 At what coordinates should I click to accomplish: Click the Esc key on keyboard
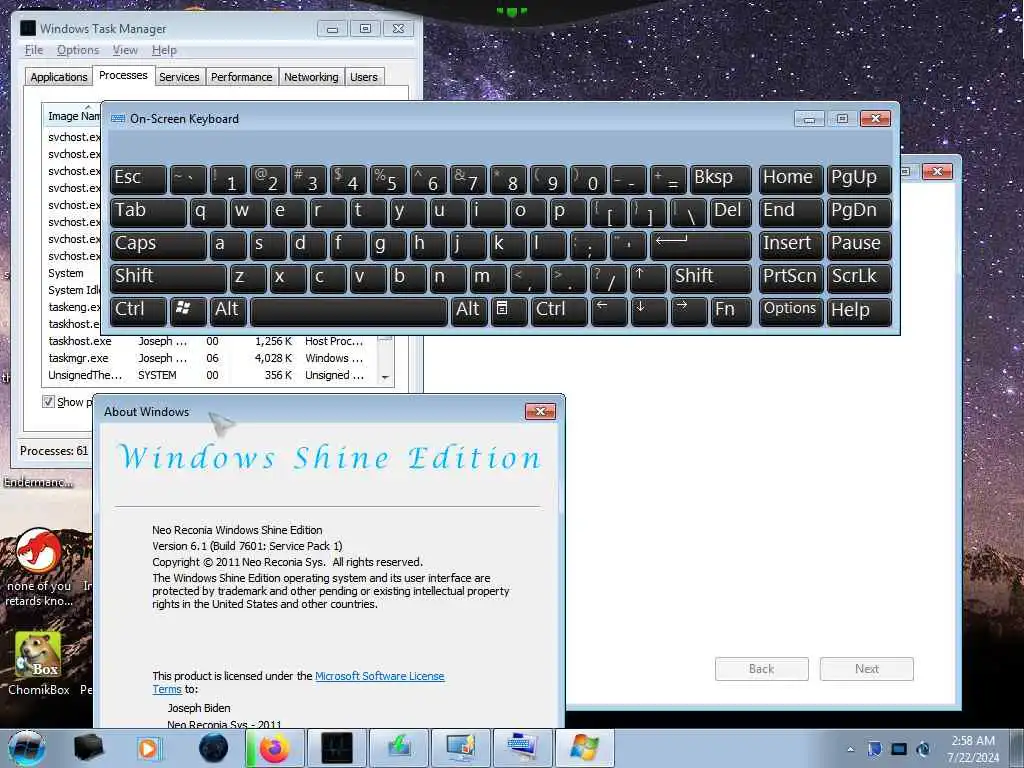(138, 179)
